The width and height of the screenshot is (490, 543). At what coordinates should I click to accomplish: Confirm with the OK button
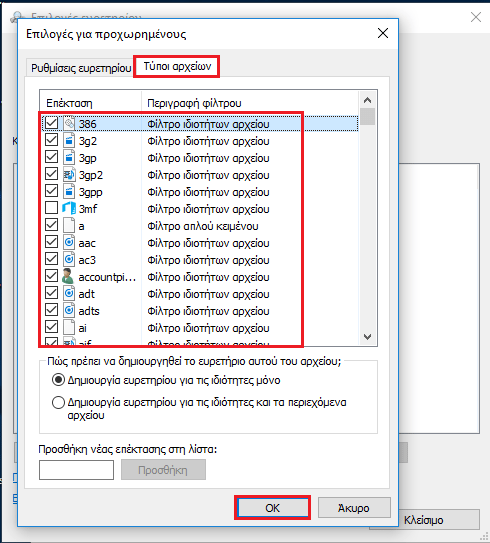[x=273, y=508]
